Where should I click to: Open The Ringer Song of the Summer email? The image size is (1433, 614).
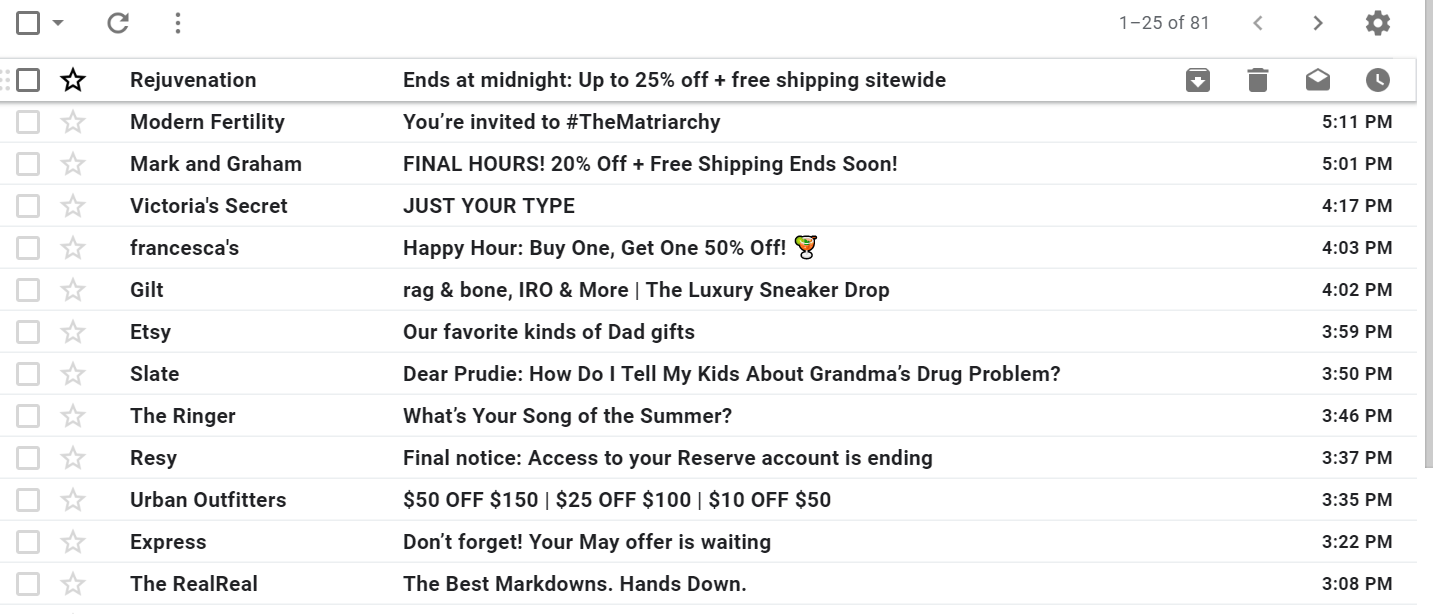coord(567,416)
